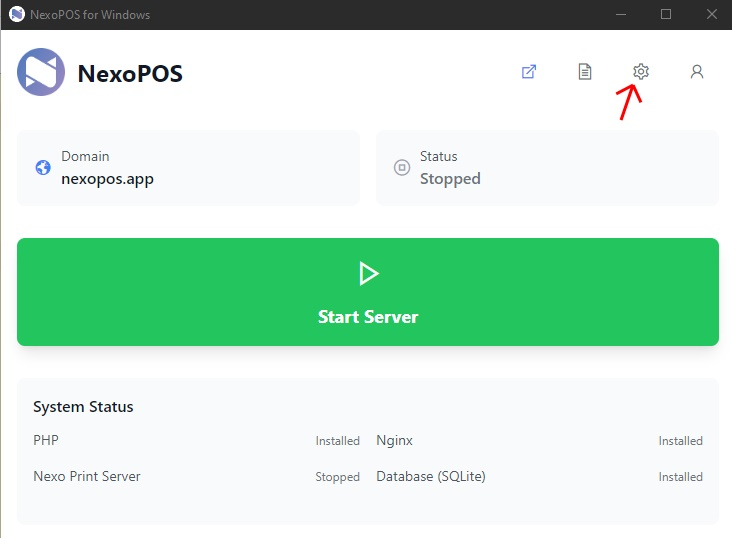Click the Database (SQLite) label

[431, 476]
